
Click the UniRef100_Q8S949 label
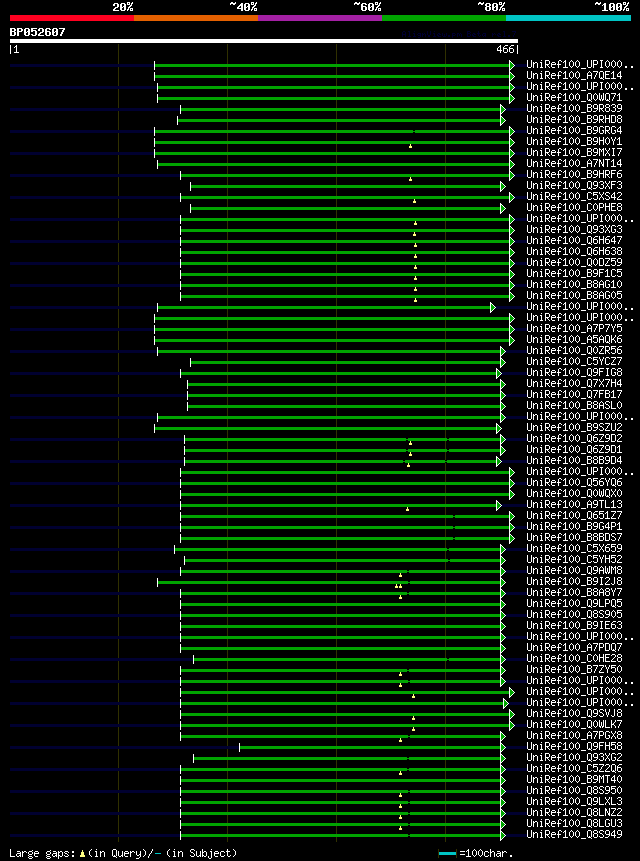click(x=574, y=834)
